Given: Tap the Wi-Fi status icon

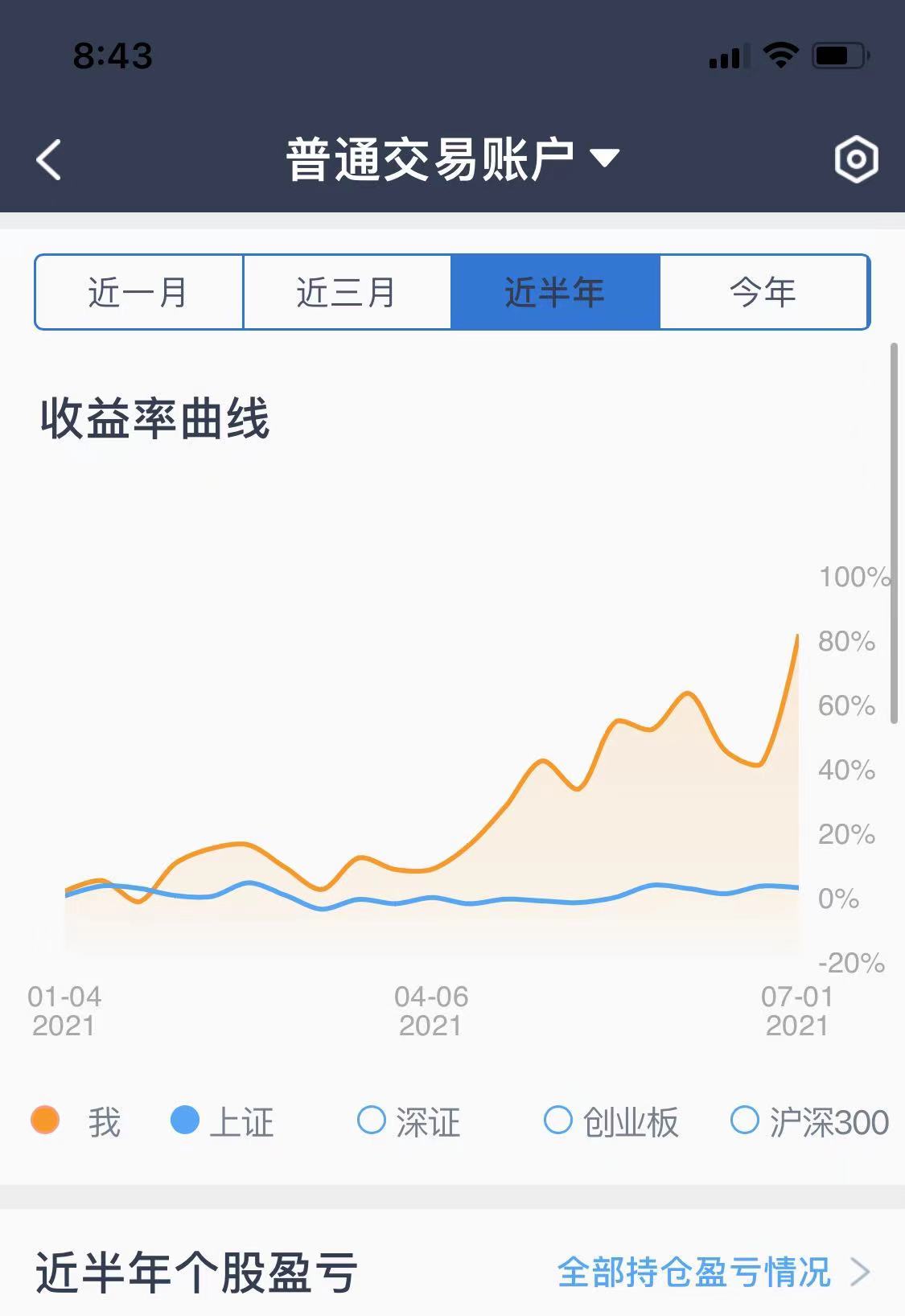Looking at the screenshot, I should click(780, 56).
